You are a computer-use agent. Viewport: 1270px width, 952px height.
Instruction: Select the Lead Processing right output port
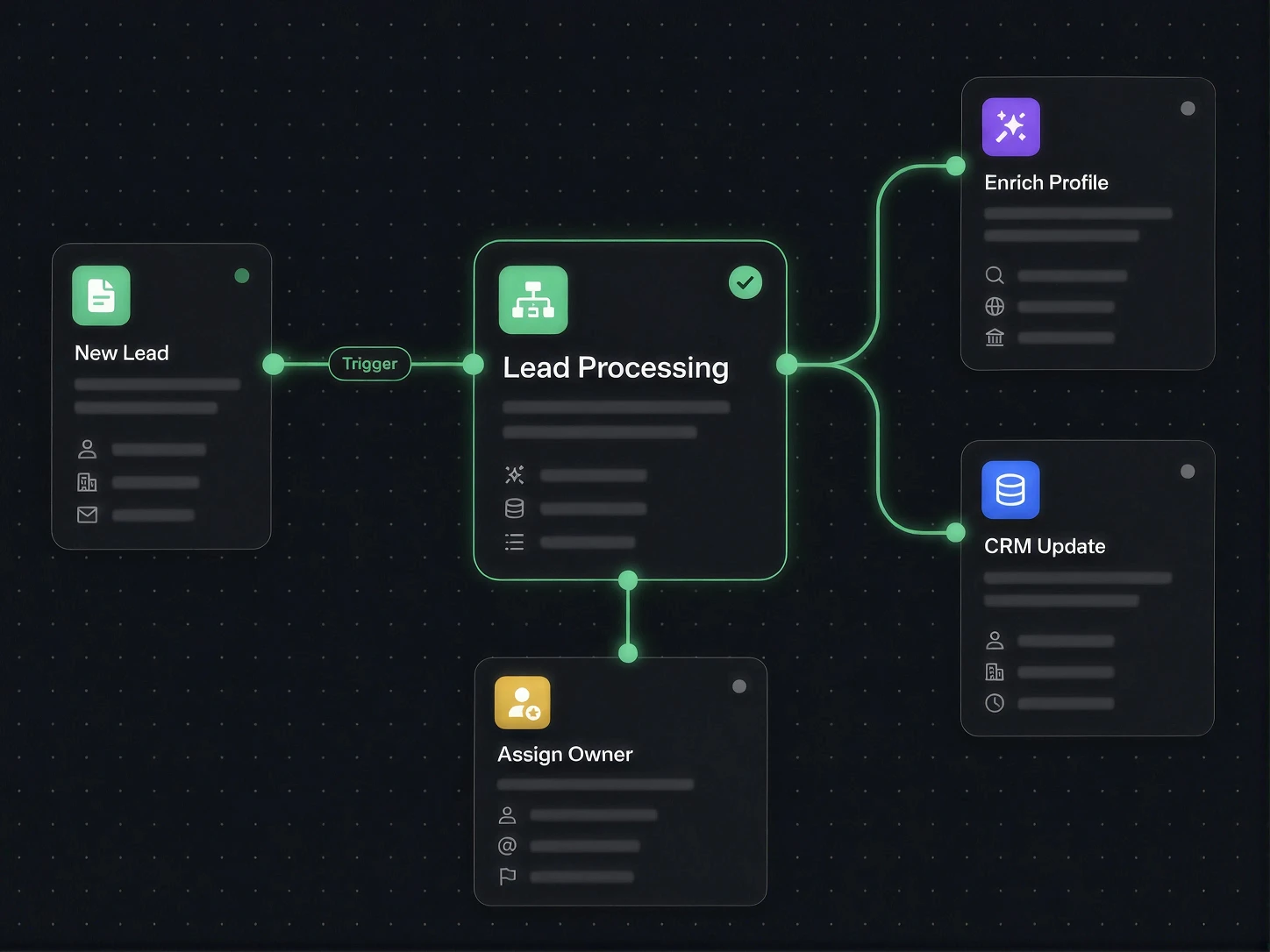click(x=788, y=364)
